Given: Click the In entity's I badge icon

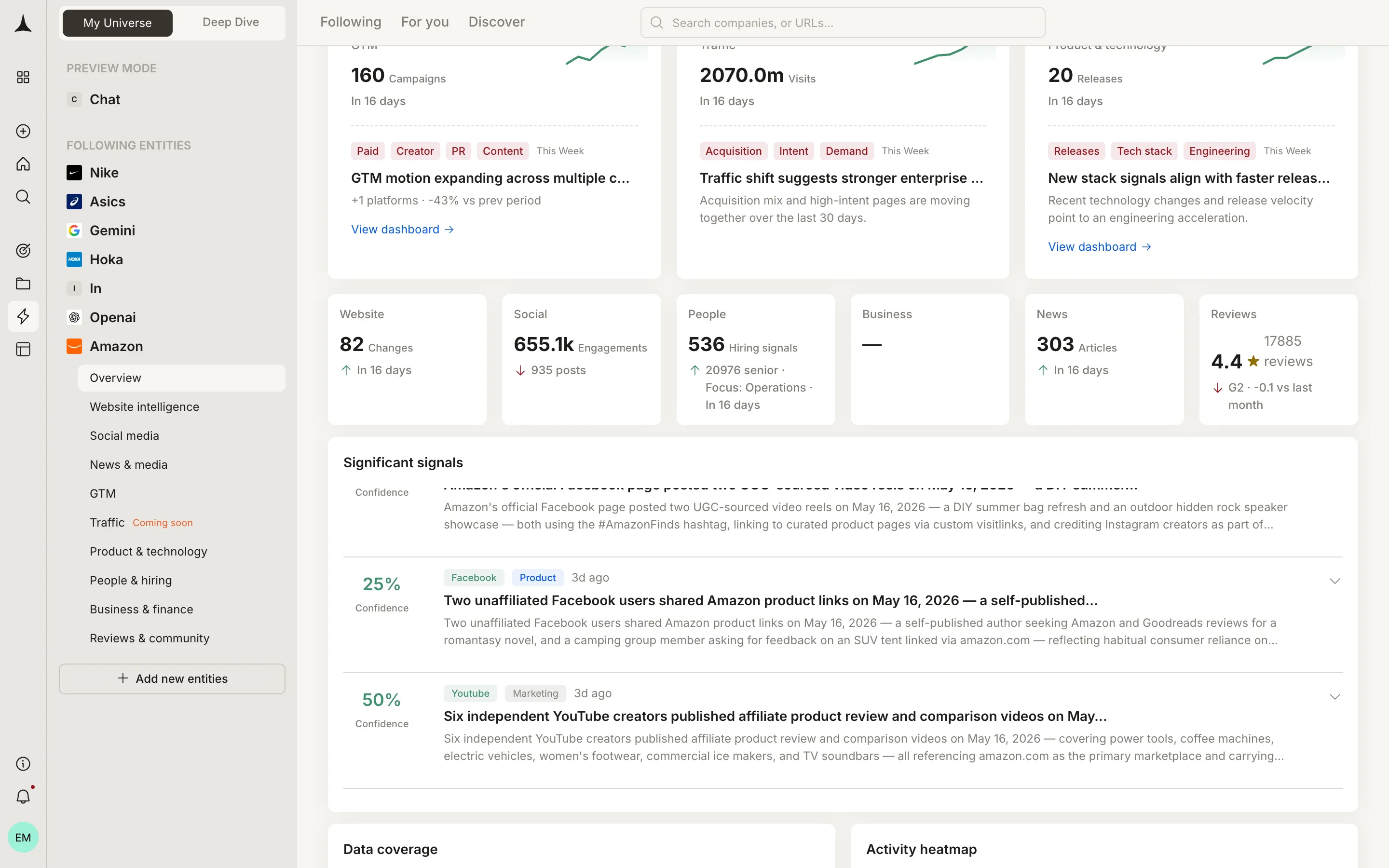Looking at the screenshot, I should [74, 288].
